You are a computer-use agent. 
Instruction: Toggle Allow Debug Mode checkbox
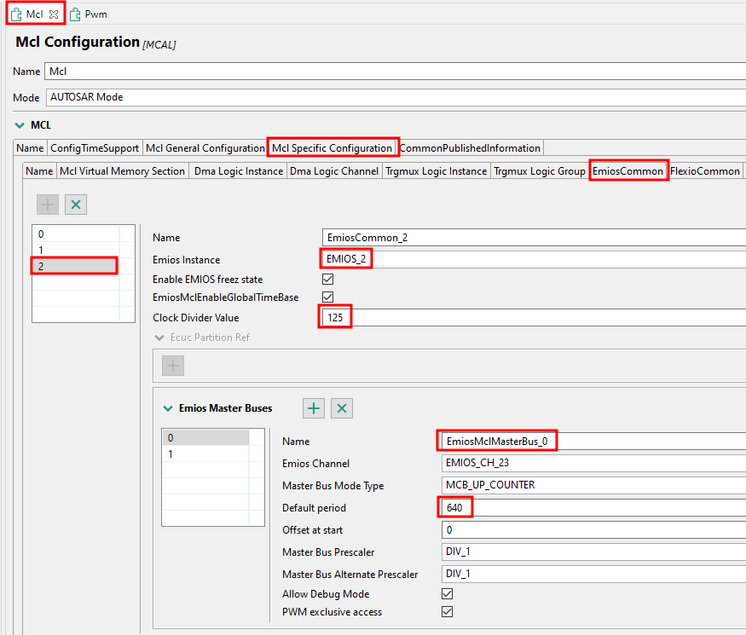pyautogui.click(x=447, y=594)
